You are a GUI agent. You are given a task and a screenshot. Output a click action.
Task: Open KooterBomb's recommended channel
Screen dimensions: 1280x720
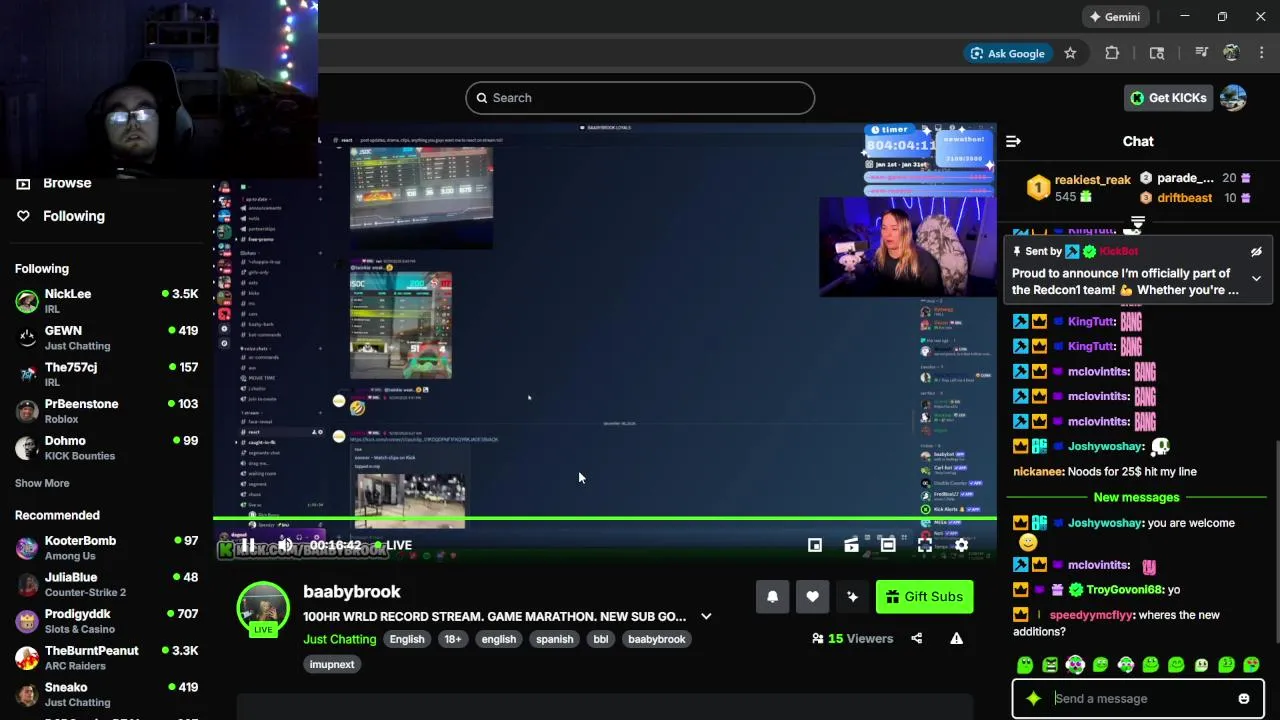tap(107, 548)
